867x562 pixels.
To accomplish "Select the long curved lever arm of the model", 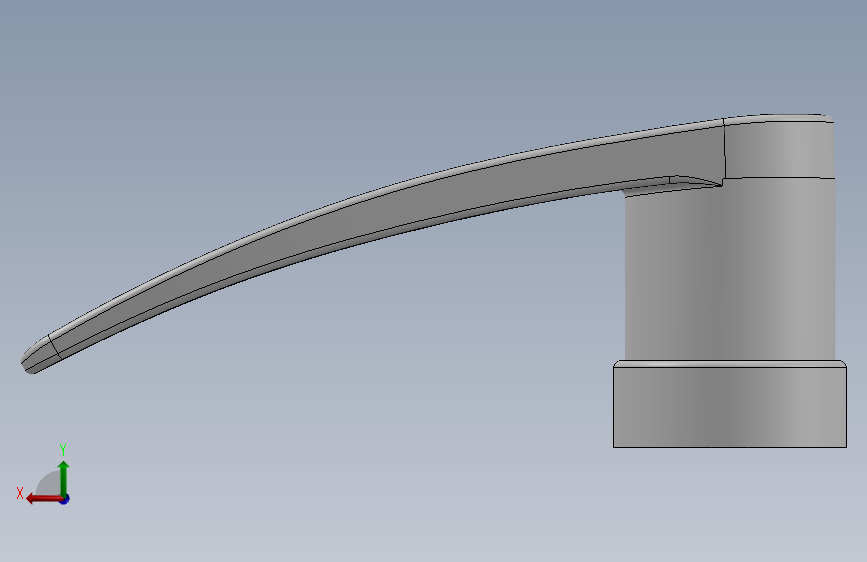I will (x=387, y=210).
